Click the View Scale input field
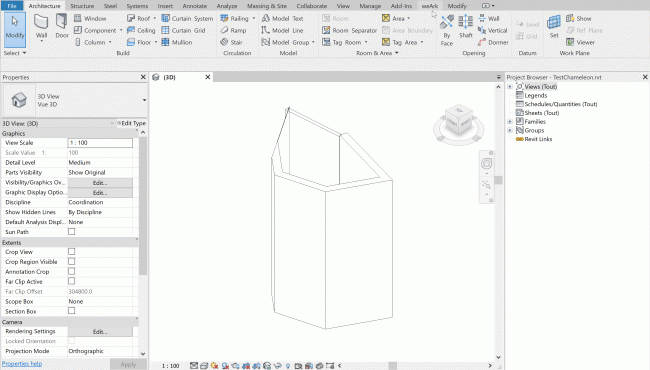 [100, 143]
